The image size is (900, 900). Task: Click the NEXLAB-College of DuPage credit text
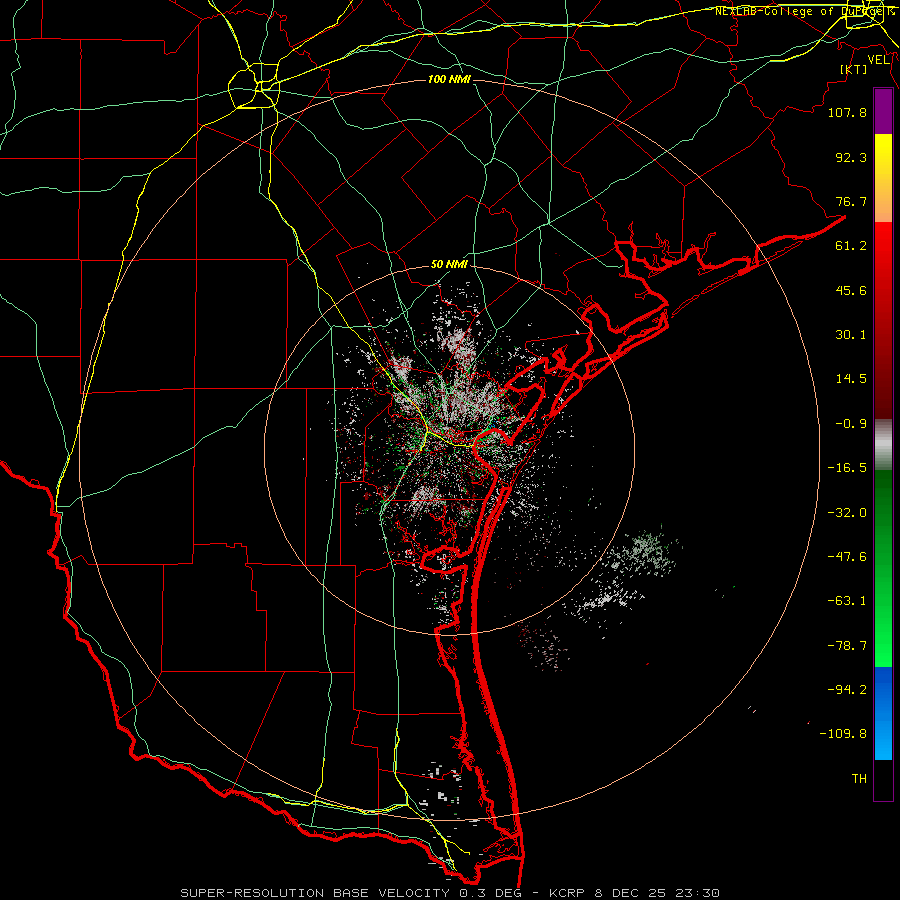[804, 11]
